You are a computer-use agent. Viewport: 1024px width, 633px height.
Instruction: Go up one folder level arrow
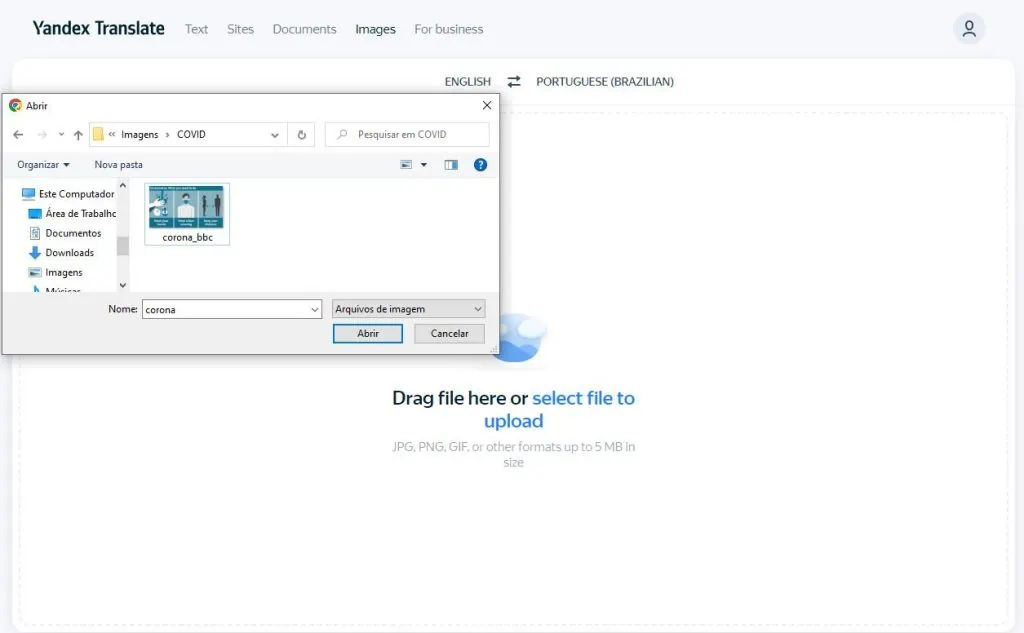coord(78,135)
